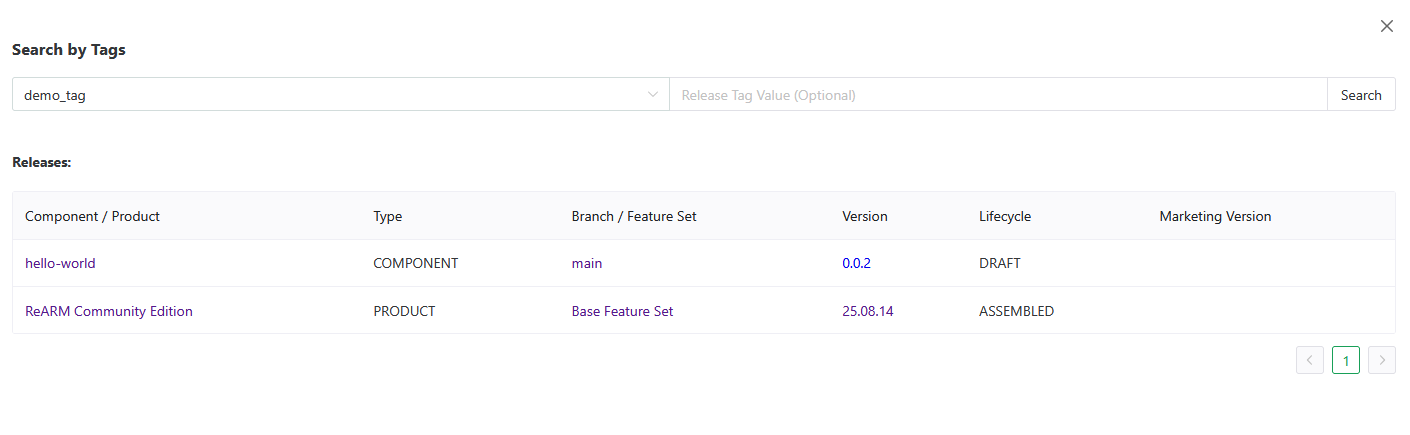Click the demo_tag tag selector field
1410x435 pixels.
(330, 95)
